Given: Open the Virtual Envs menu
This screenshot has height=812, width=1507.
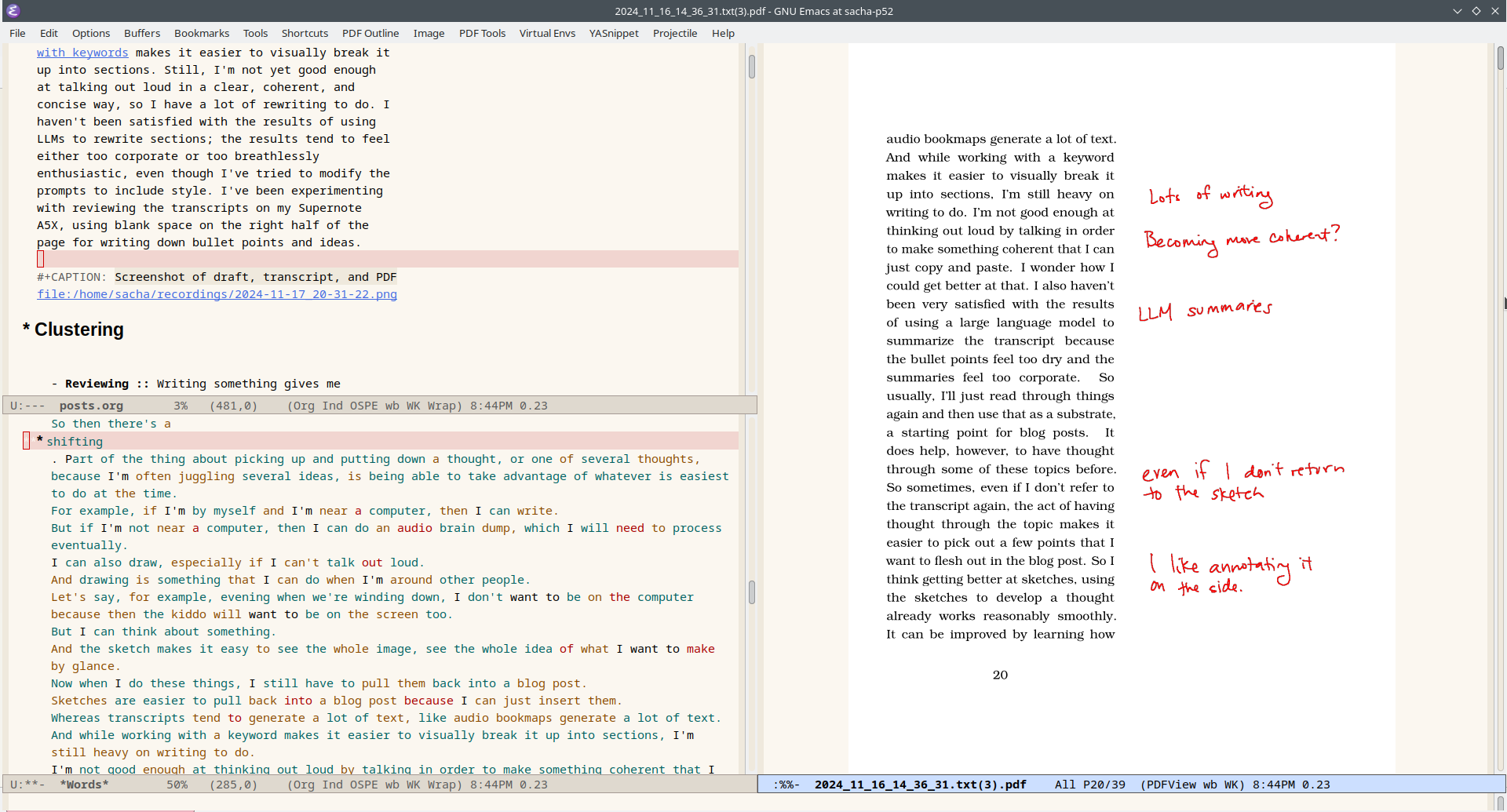Looking at the screenshot, I should (547, 33).
